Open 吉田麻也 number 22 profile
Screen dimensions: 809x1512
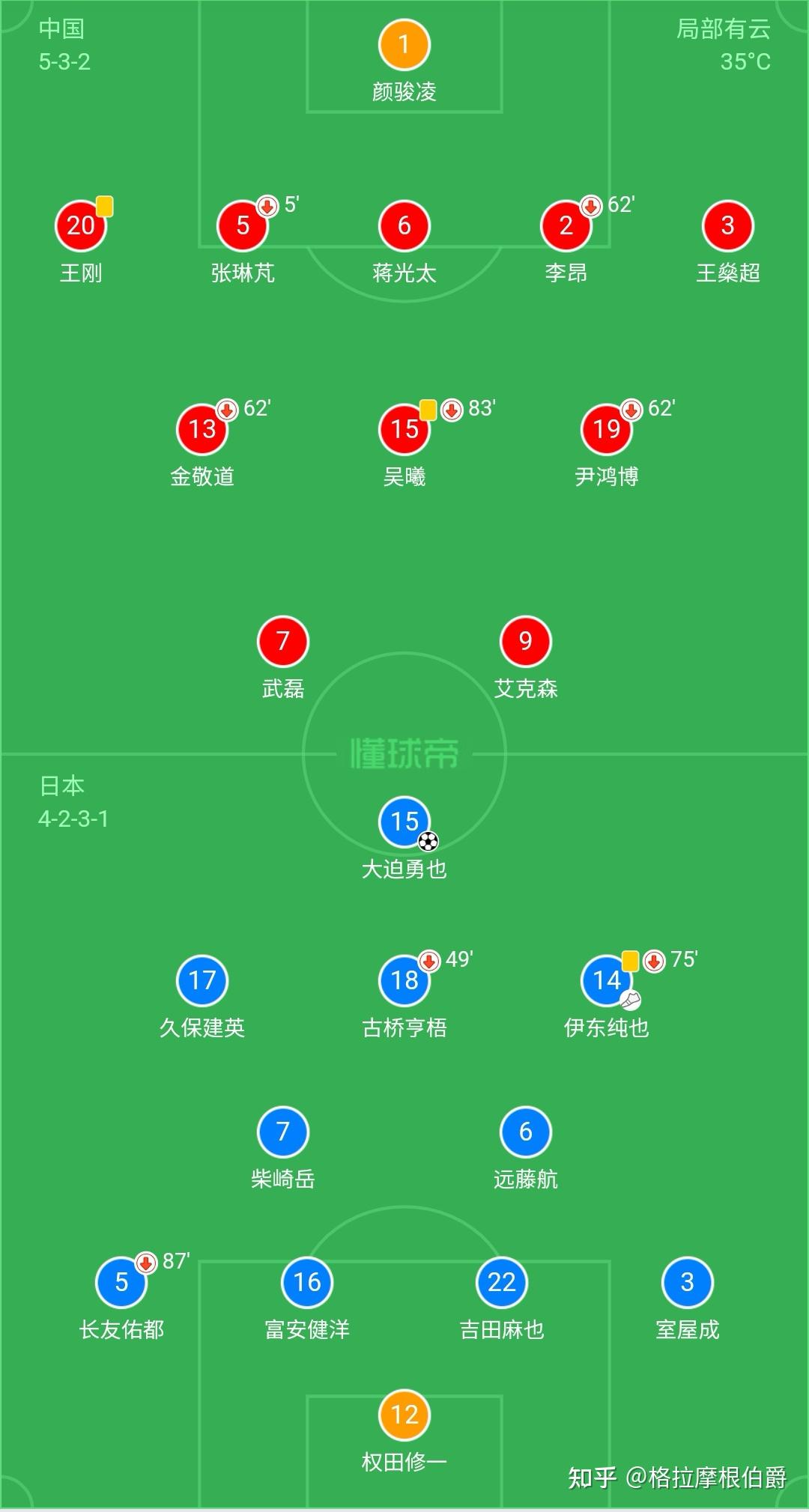pos(502,1282)
